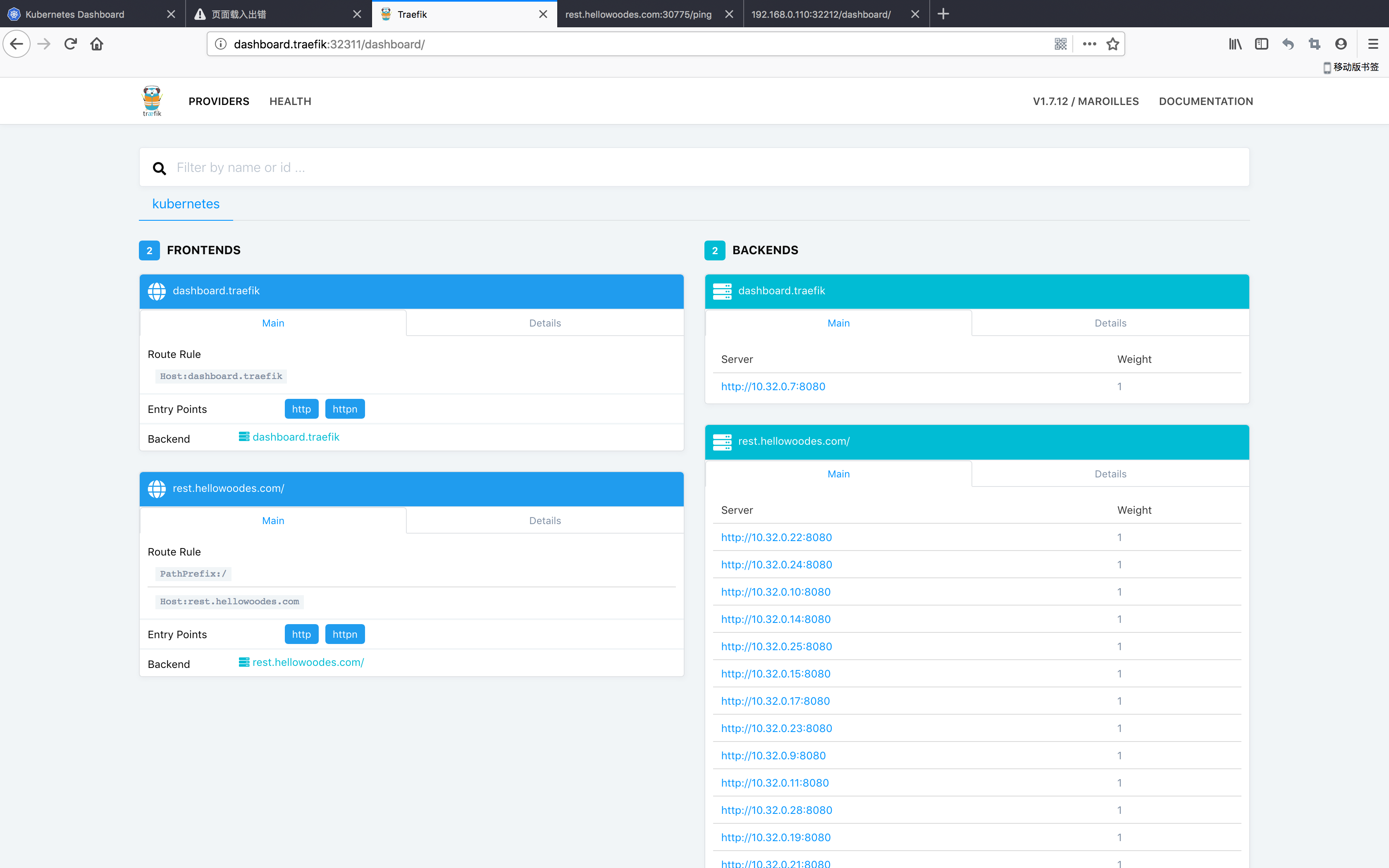Screen dimensions: 1389x868
Task: Click the globe icon on dashboard.traefik frontend card
Action: pyautogui.click(x=157, y=291)
